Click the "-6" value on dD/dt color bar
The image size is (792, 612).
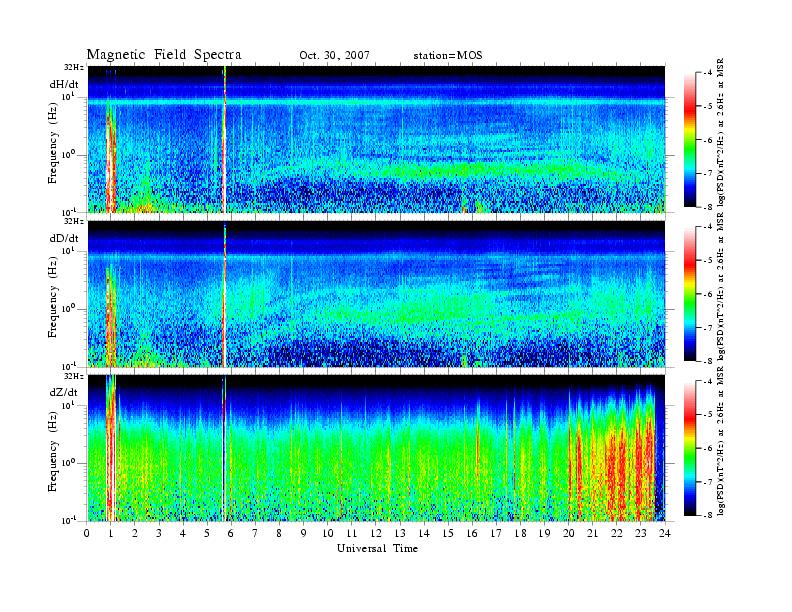(x=707, y=294)
